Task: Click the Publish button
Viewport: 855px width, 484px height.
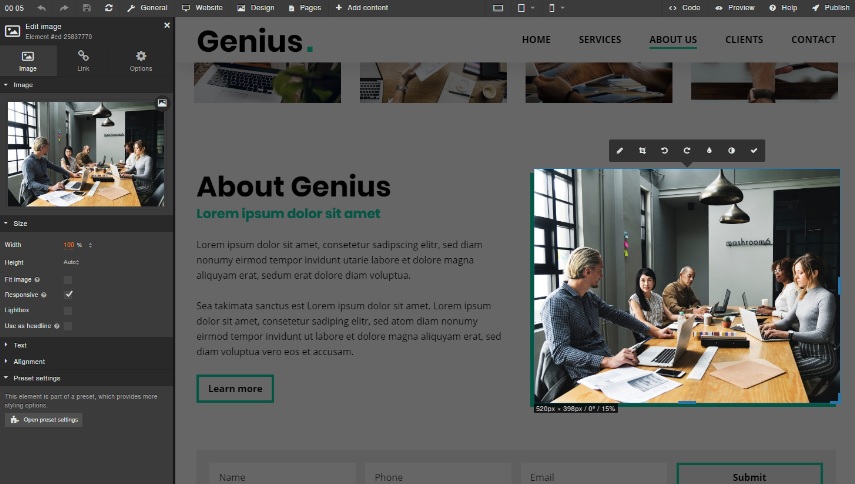Action: pos(830,8)
